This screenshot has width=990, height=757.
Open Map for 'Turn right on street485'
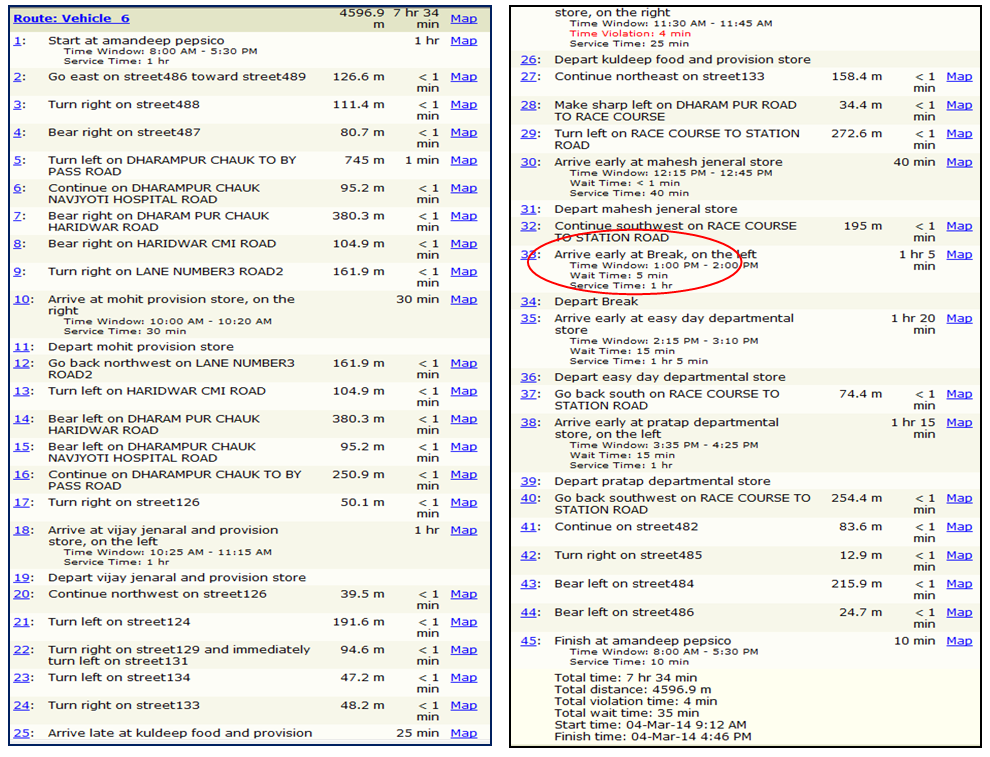point(959,555)
